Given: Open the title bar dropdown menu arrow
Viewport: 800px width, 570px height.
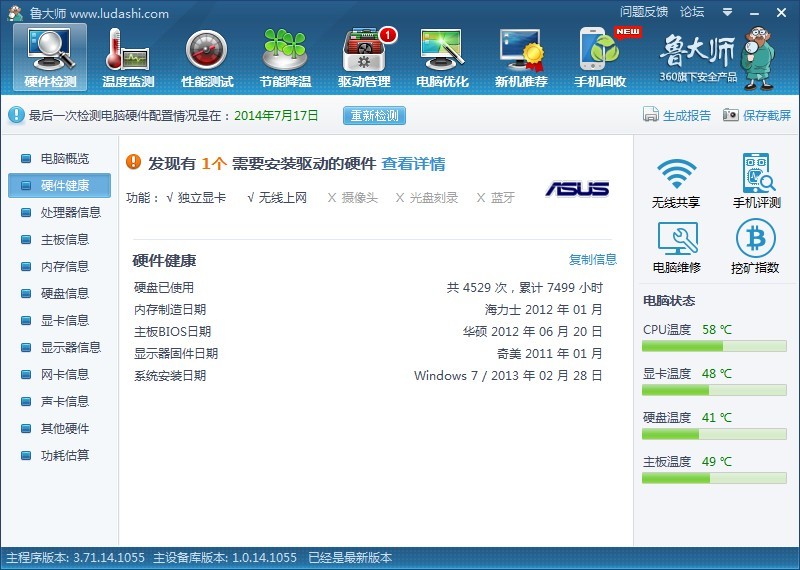Looking at the screenshot, I should pos(728,12).
